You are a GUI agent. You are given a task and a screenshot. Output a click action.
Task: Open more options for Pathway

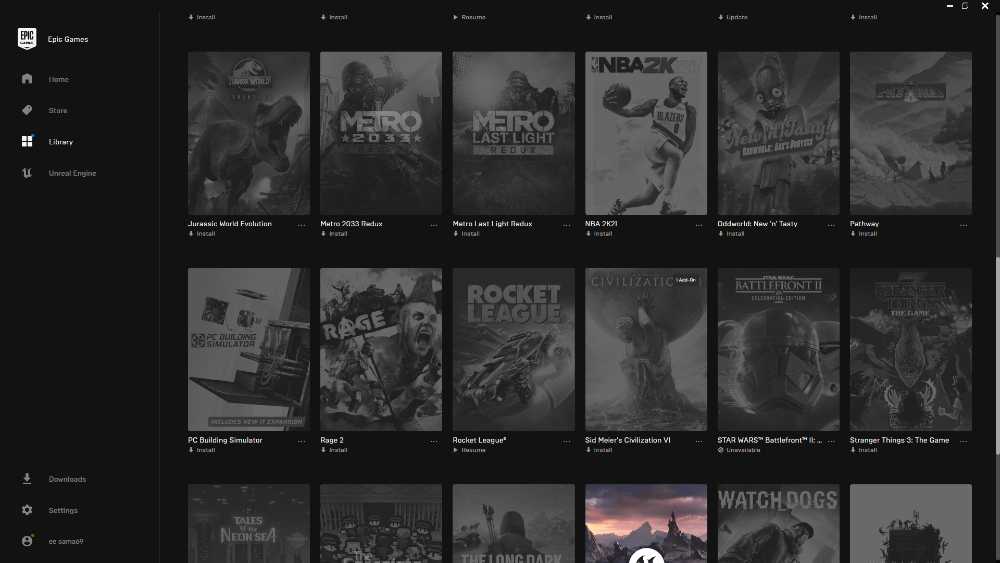pos(964,225)
